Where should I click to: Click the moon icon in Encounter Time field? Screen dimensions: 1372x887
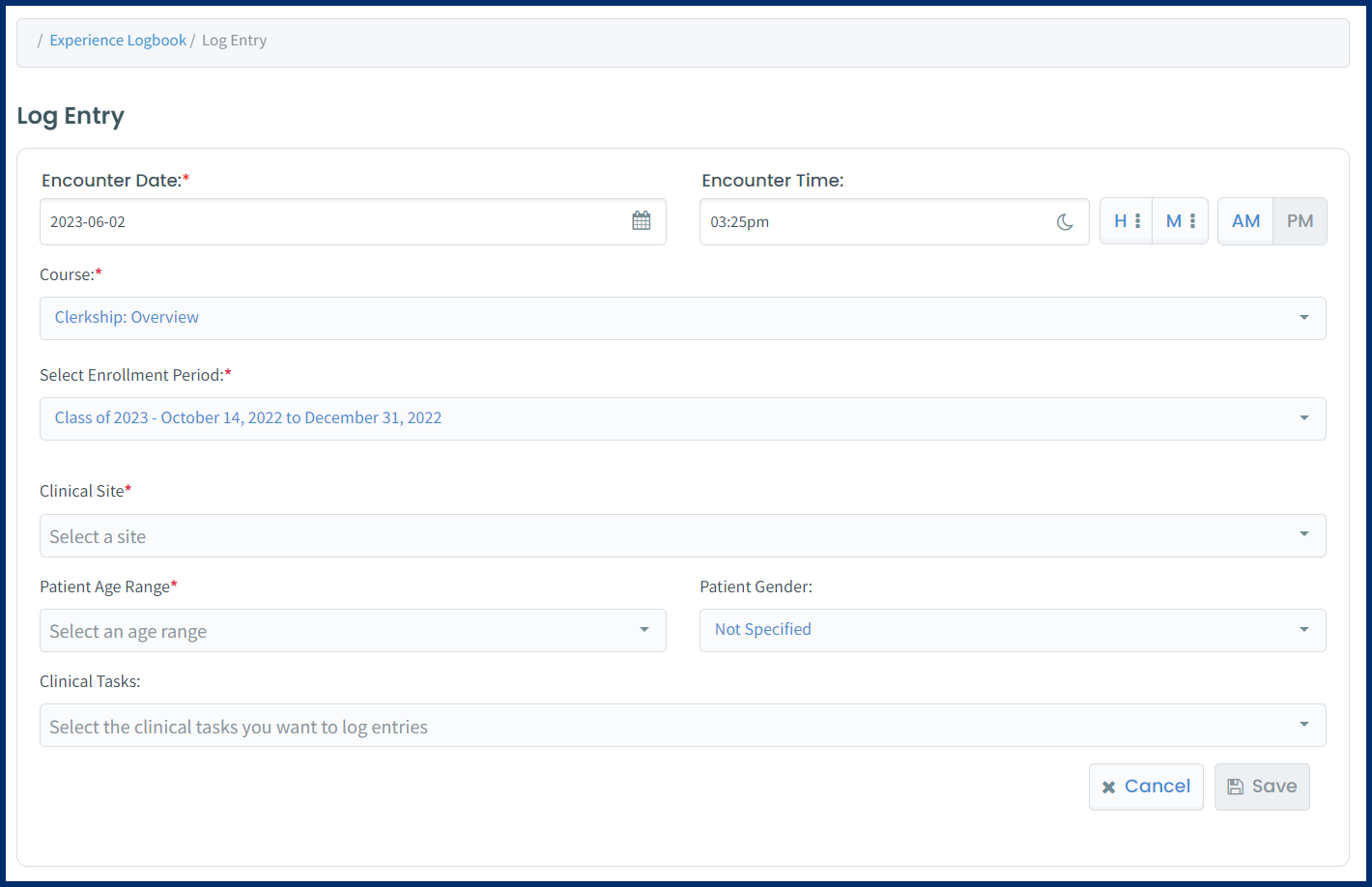click(x=1065, y=221)
